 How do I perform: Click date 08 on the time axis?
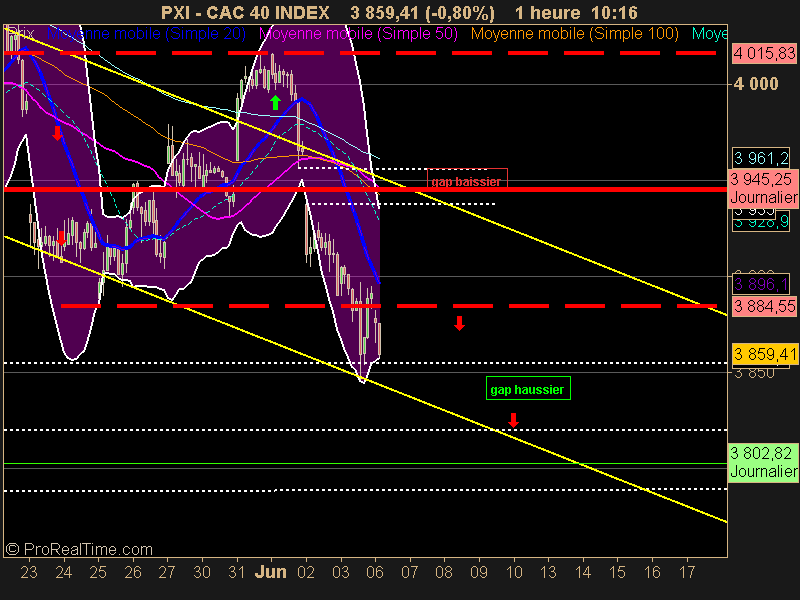click(444, 572)
